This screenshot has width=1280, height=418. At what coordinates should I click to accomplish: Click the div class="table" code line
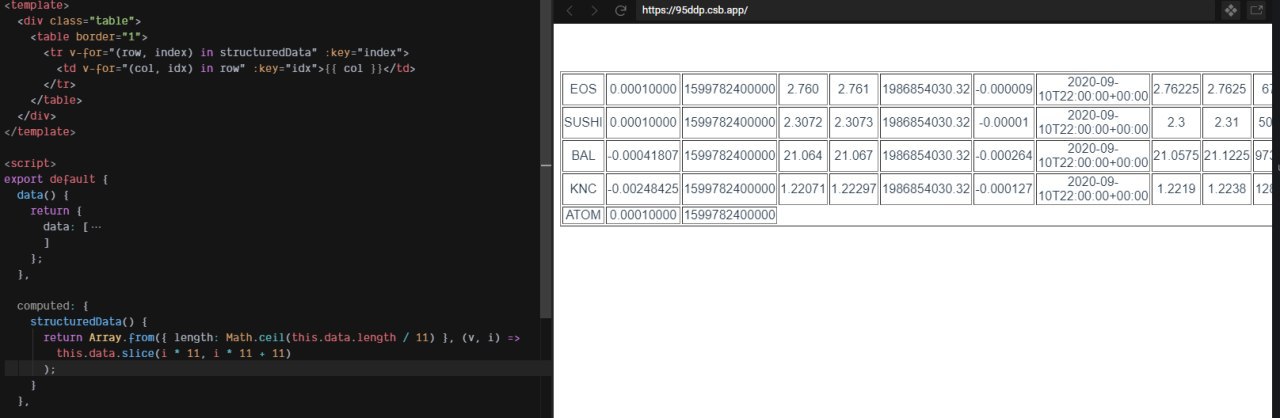click(79, 21)
